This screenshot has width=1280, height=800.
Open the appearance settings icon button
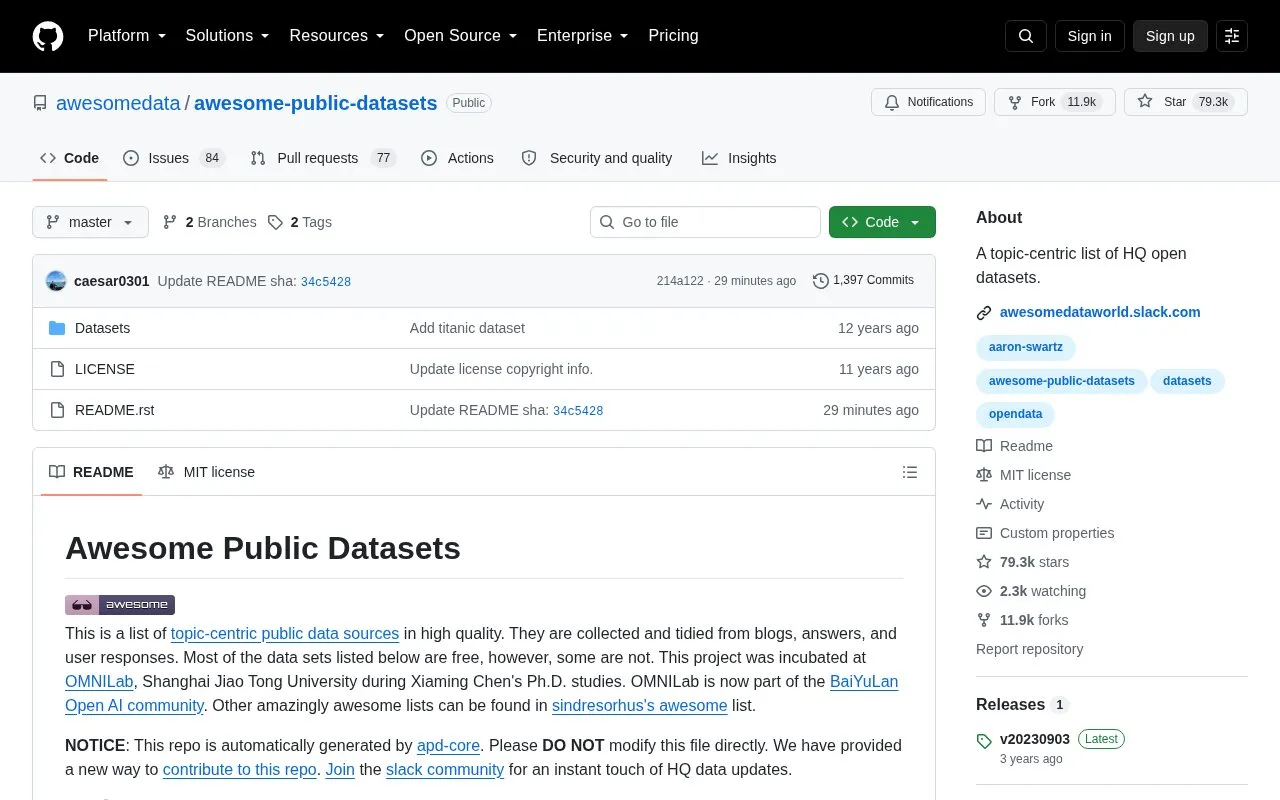pyautogui.click(x=1232, y=36)
